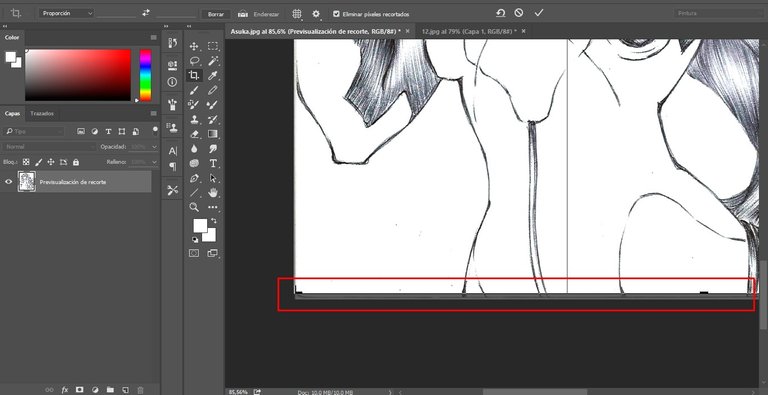Select the Color panel tab
768x395 pixels.
pyautogui.click(x=12, y=37)
